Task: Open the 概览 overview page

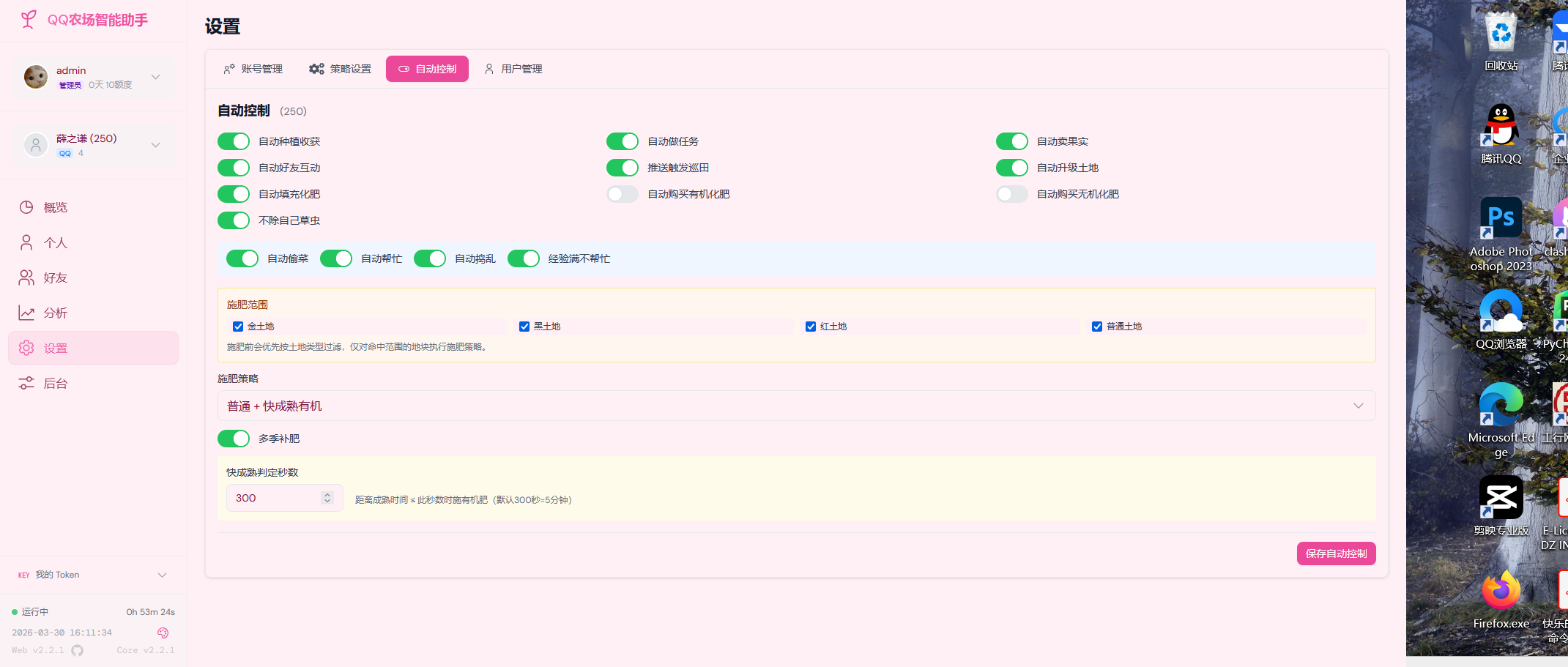Action: tap(56, 207)
